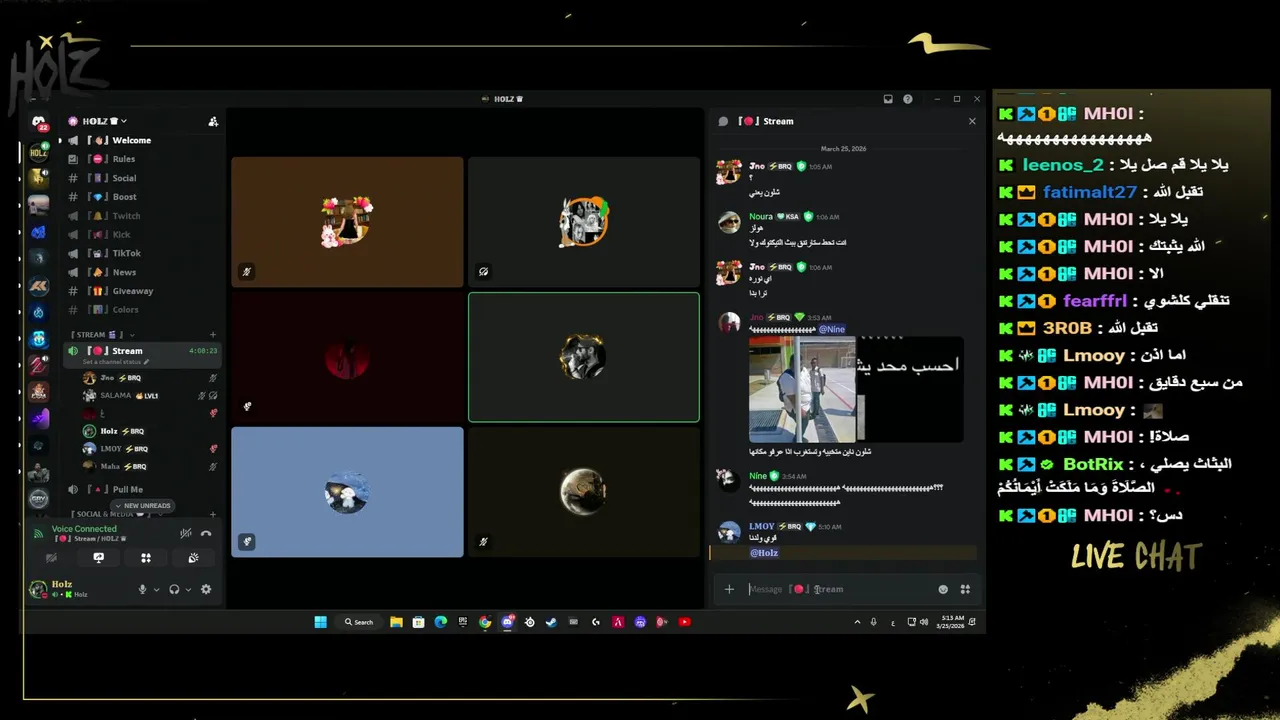Open the attachment plus button in message box
Image resolution: width=1280 pixels, height=720 pixels.
729,589
